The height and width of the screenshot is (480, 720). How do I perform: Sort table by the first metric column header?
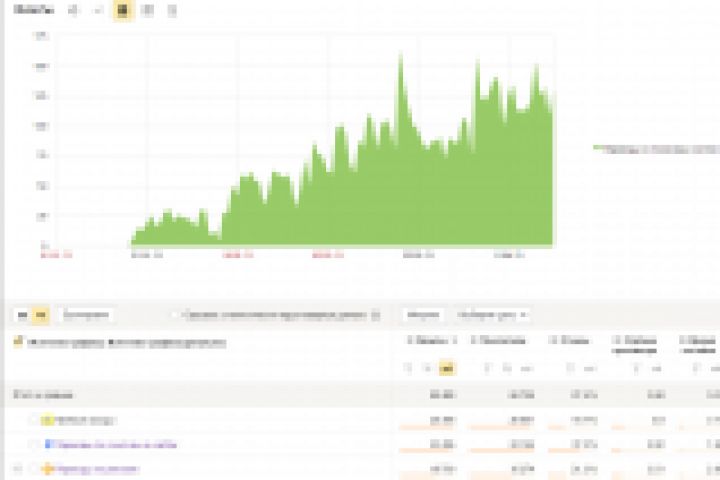click(432, 341)
